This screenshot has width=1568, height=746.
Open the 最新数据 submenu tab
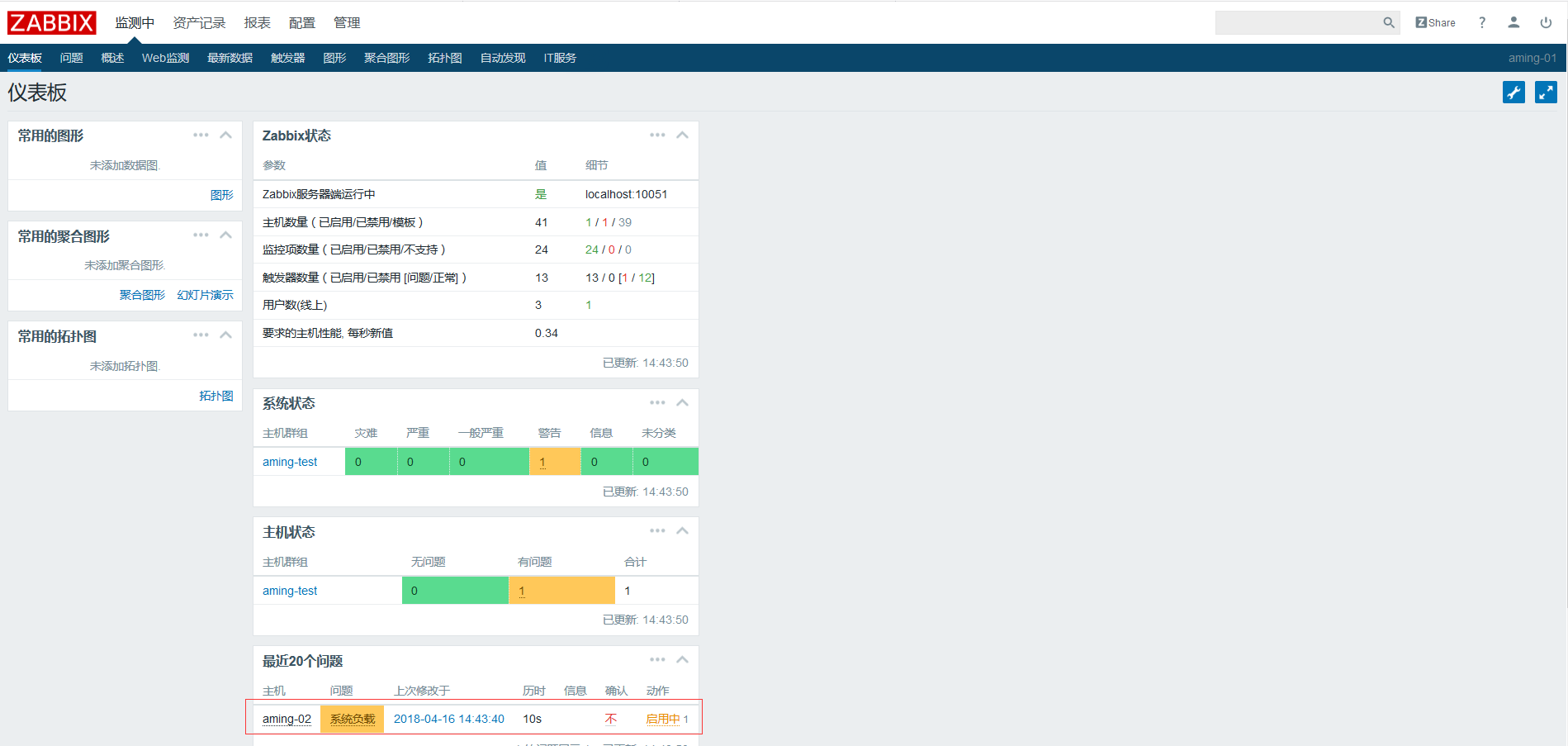coord(230,58)
